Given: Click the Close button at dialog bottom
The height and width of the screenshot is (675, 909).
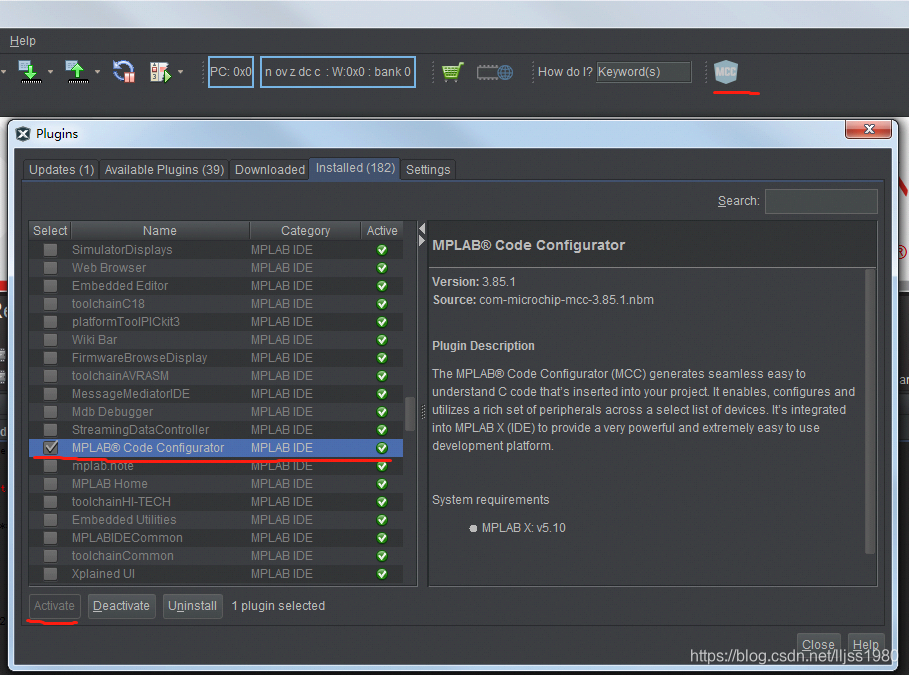Looking at the screenshot, I should [818, 644].
